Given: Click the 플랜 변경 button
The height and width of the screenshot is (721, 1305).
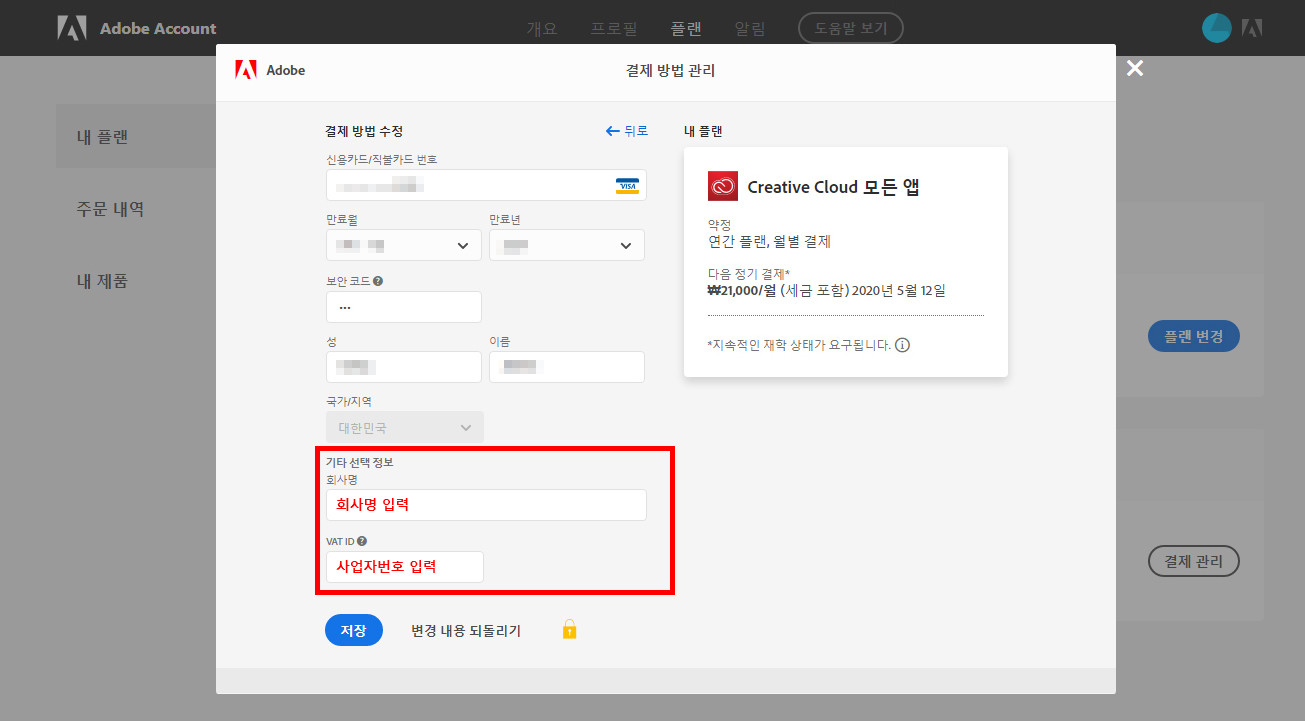Looking at the screenshot, I should pyautogui.click(x=1194, y=336).
